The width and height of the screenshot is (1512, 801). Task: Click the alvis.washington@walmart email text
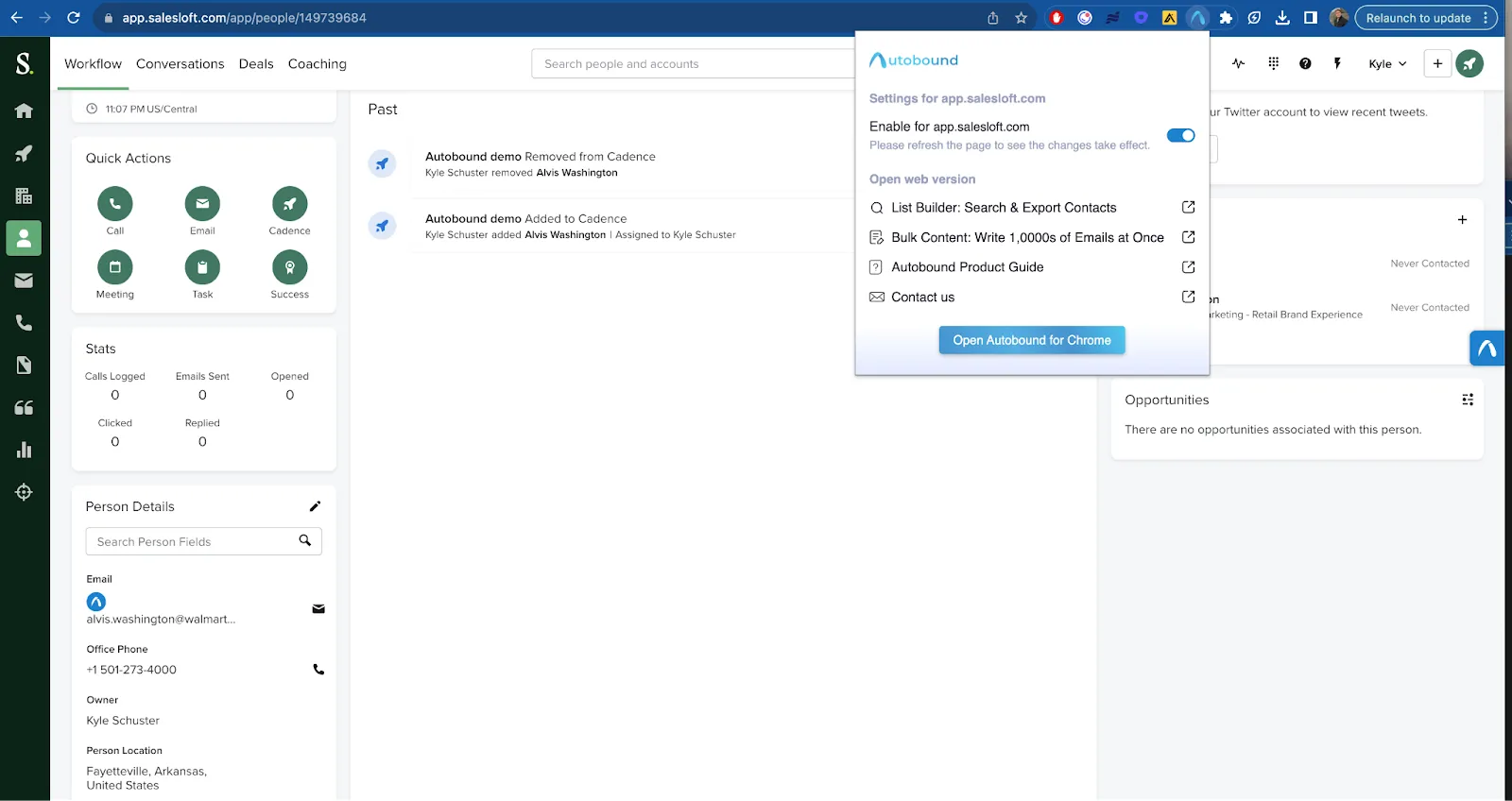tap(161, 620)
